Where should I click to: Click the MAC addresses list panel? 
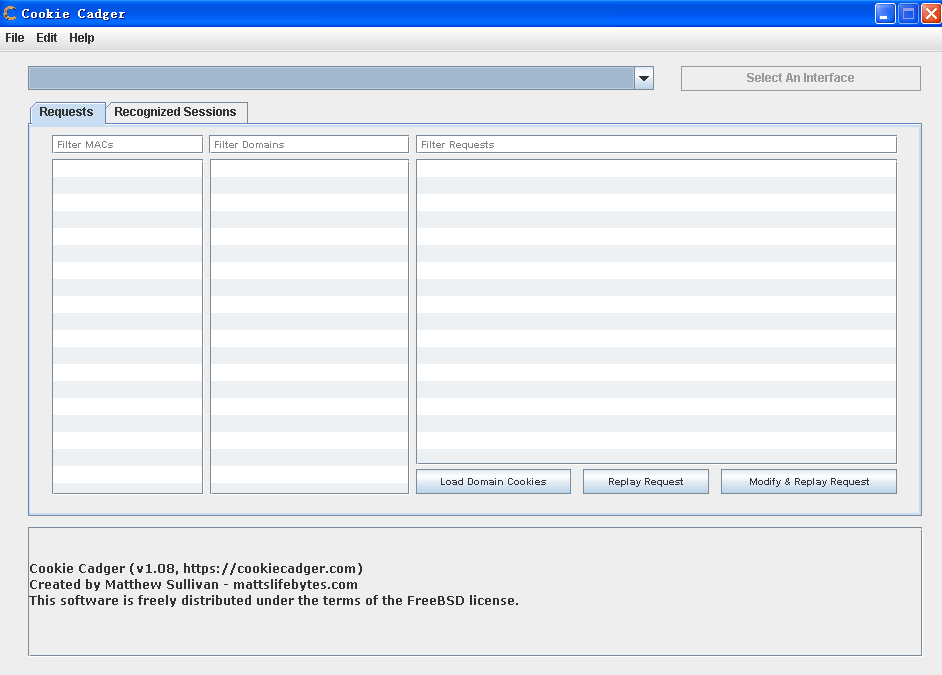(127, 327)
